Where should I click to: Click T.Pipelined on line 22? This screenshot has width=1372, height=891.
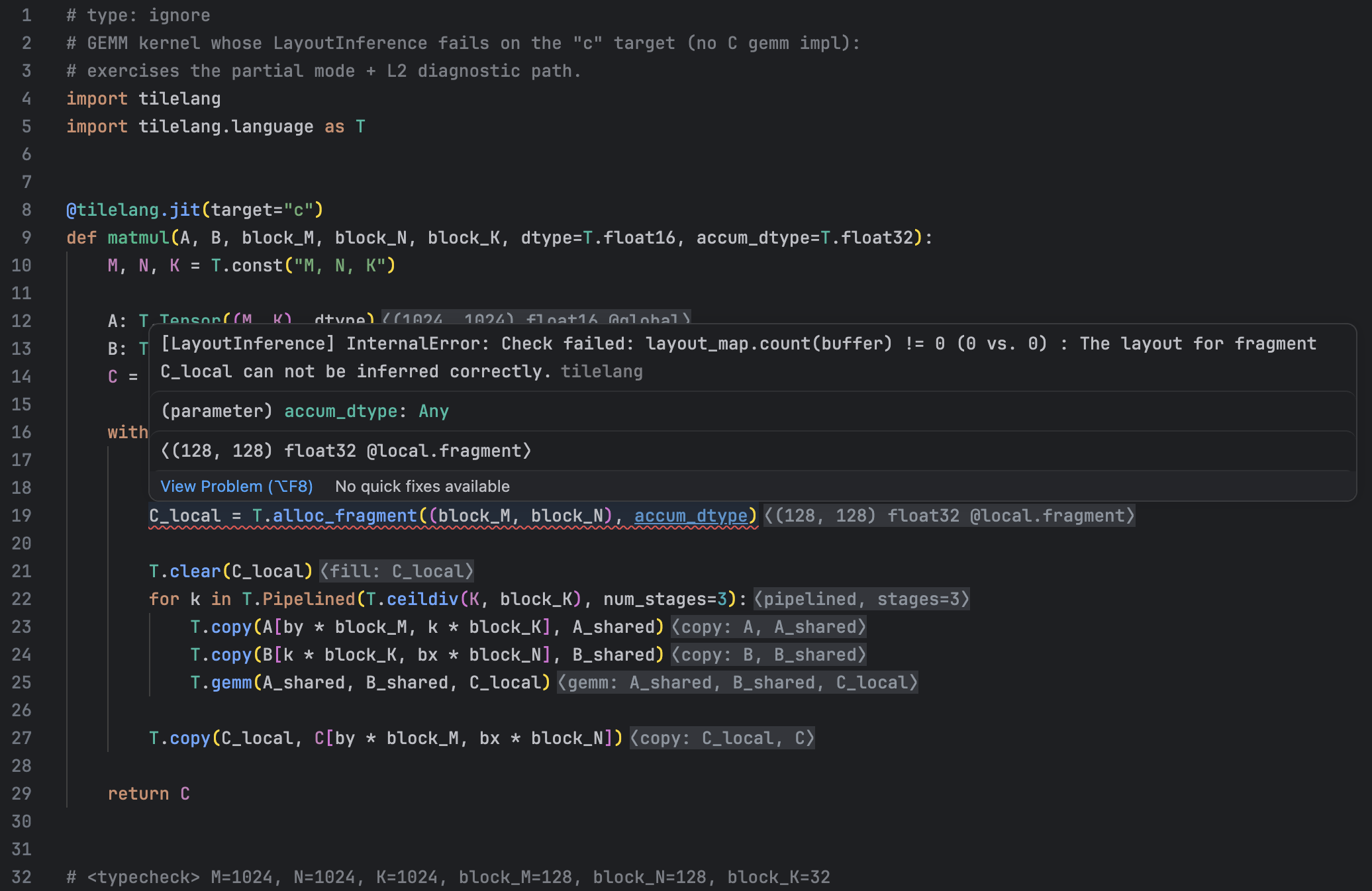(299, 599)
